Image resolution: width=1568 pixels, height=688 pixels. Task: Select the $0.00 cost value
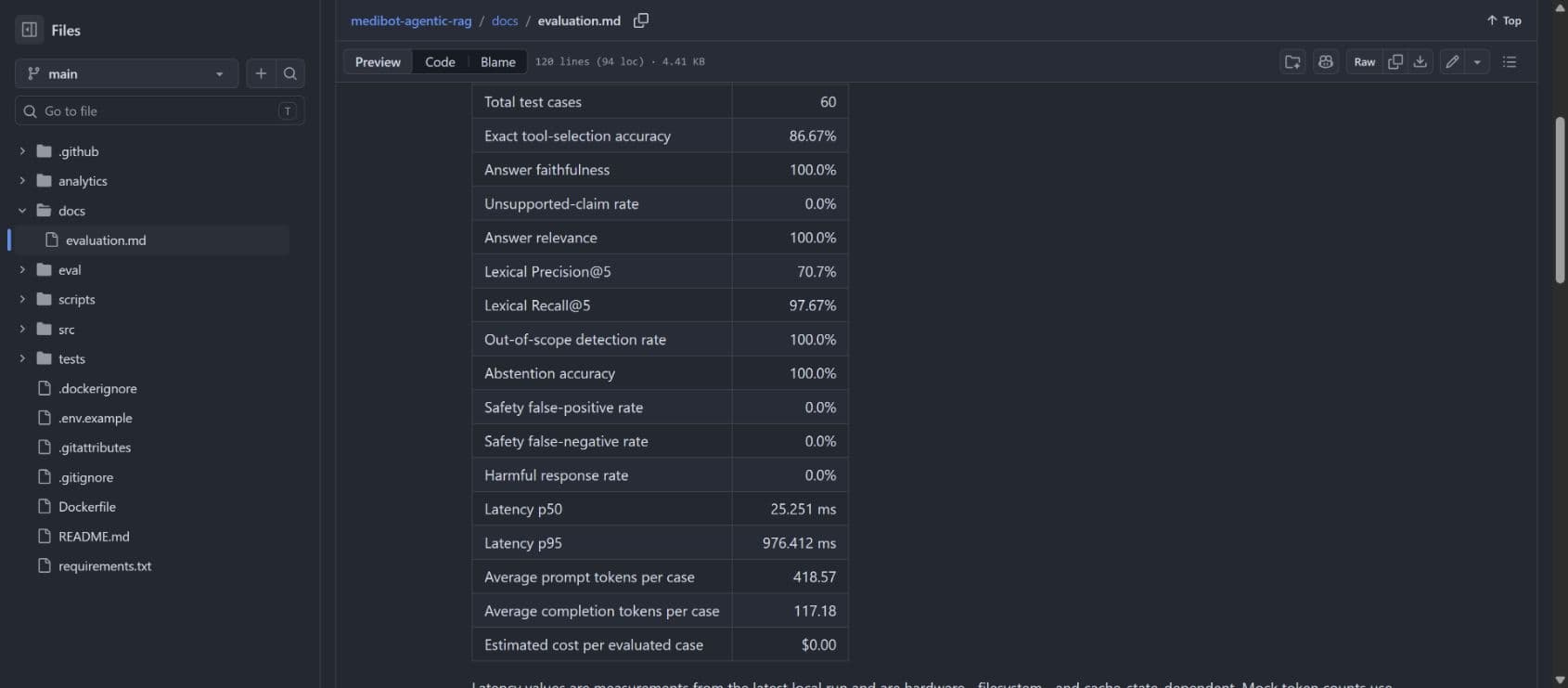819,645
